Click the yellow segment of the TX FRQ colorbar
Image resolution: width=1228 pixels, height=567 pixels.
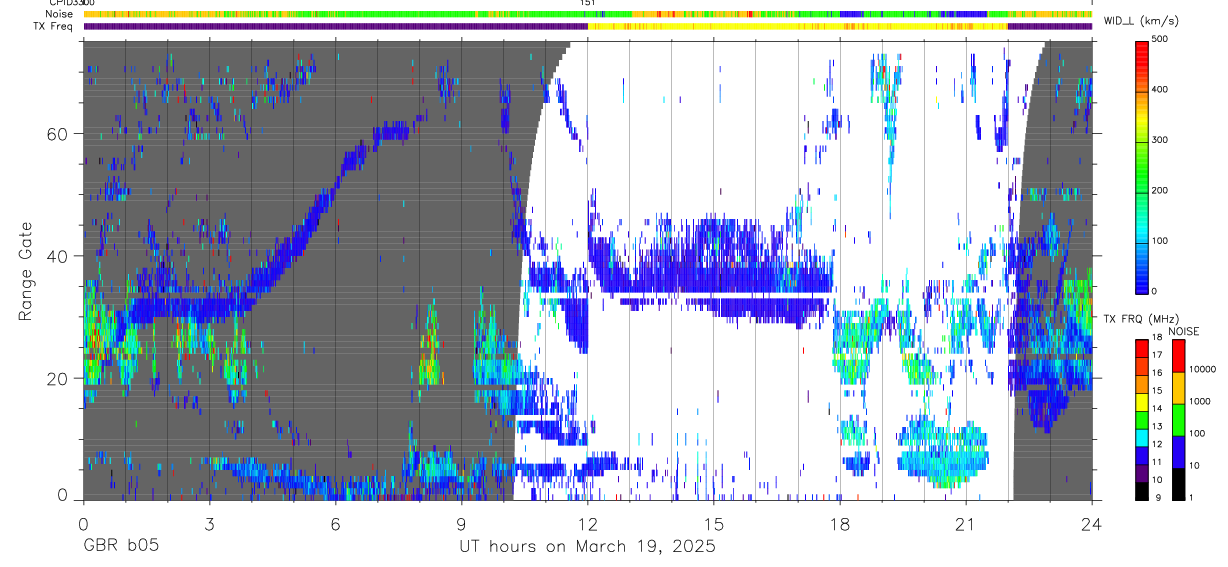1142,402
